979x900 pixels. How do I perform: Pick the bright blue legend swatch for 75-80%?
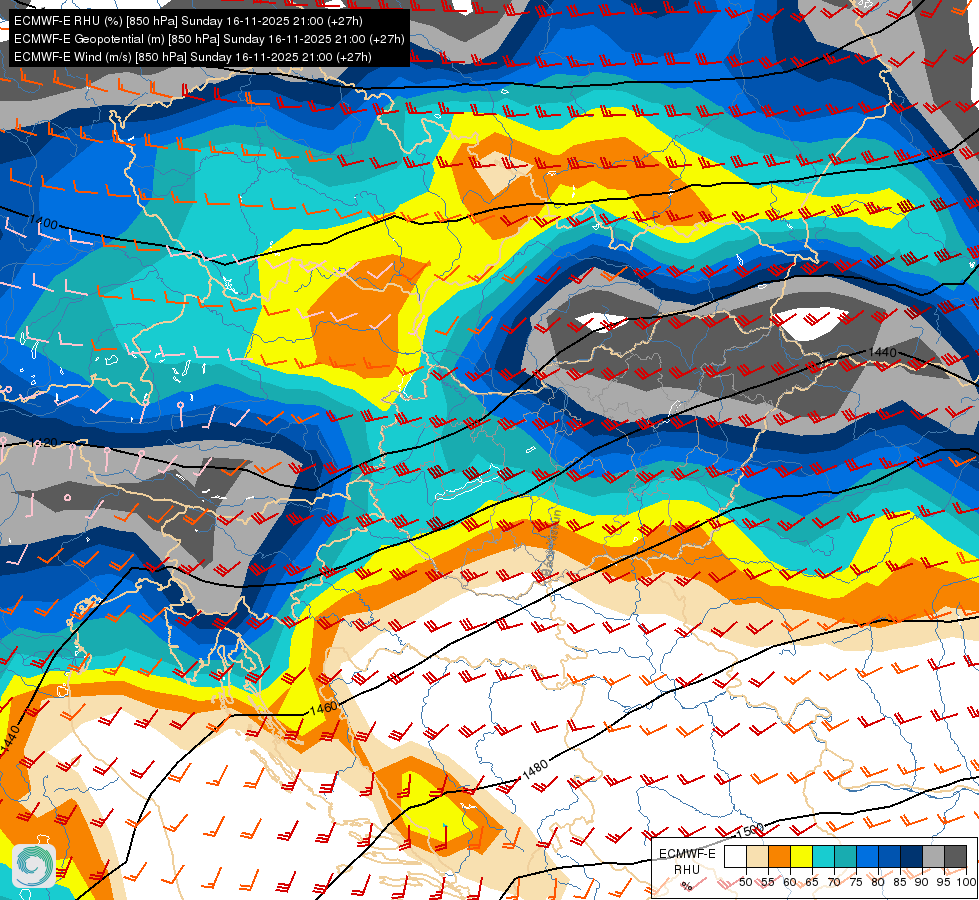[867, 856]
